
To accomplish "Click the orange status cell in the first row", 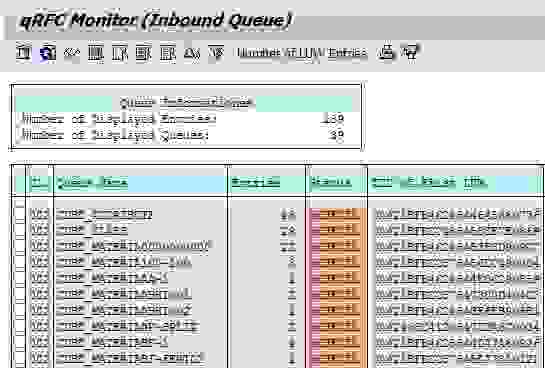I will pyautogui.click(x=336, y=213).
